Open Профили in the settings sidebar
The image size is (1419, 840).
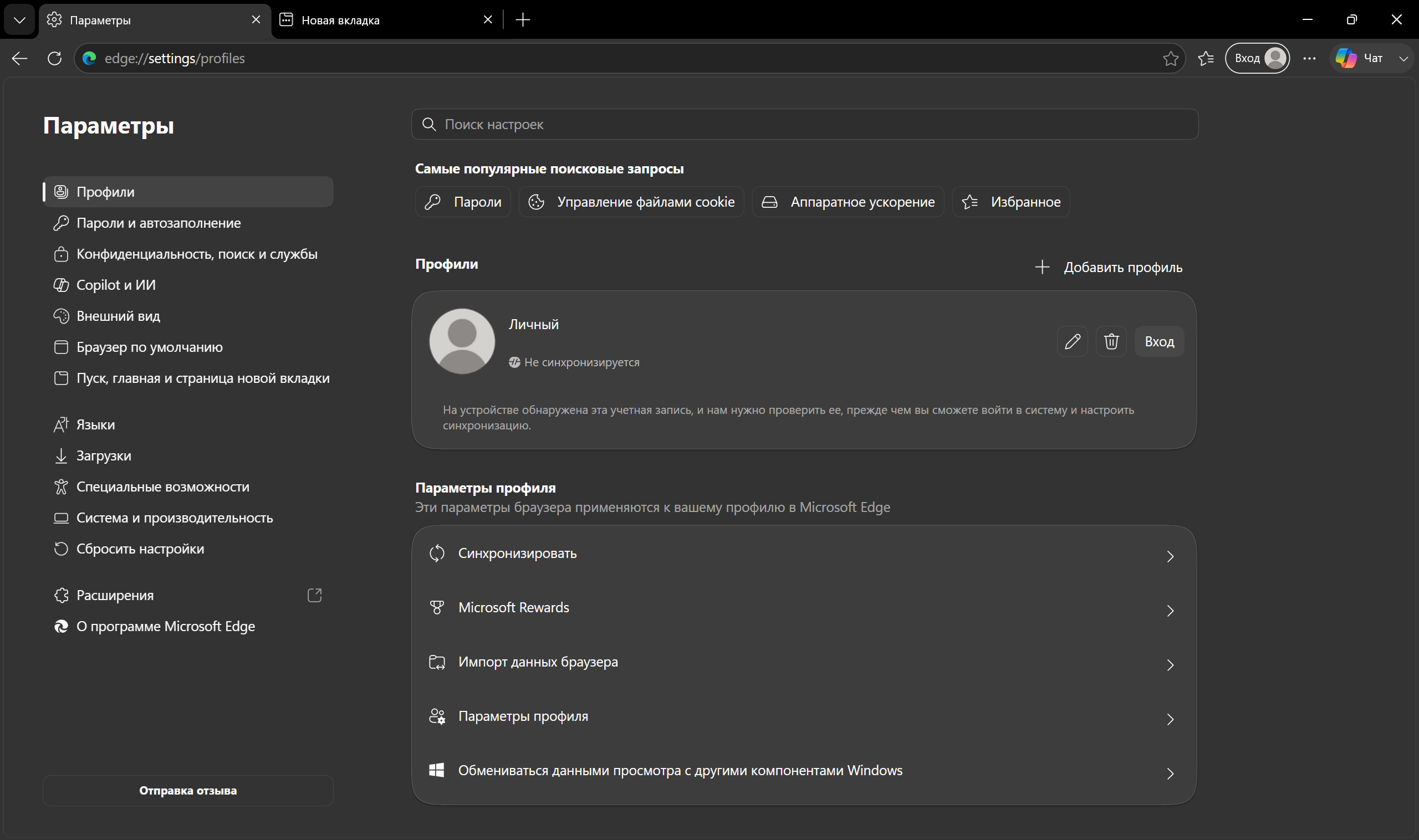[188, 192]
